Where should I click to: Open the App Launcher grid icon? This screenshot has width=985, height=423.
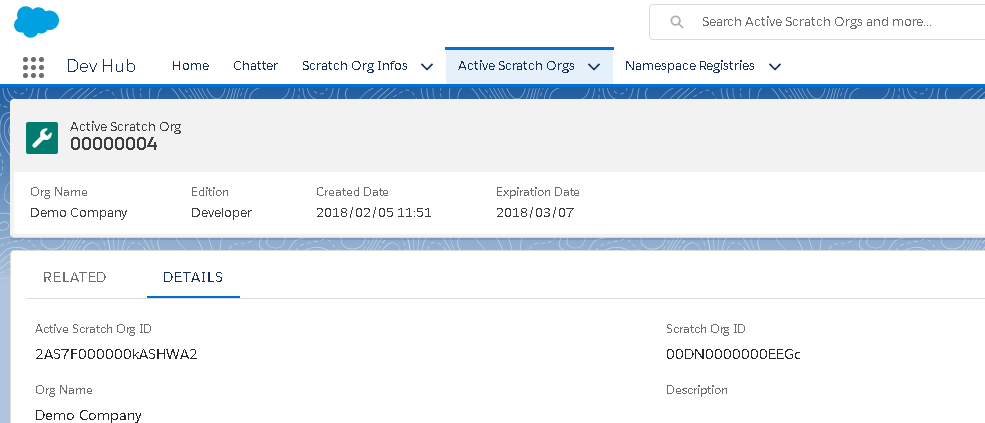point(33,66)
